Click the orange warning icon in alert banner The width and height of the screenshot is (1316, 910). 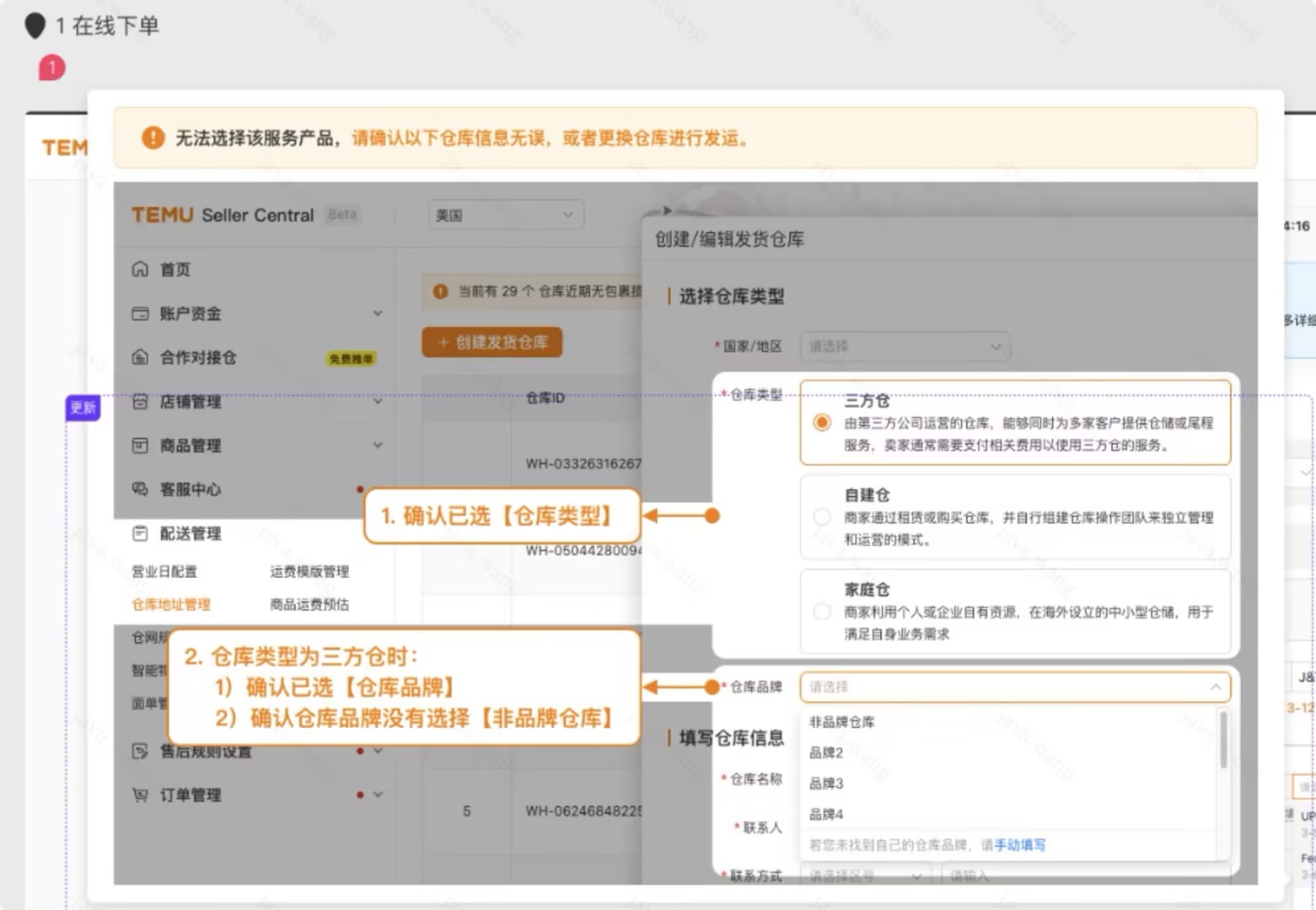153,137
